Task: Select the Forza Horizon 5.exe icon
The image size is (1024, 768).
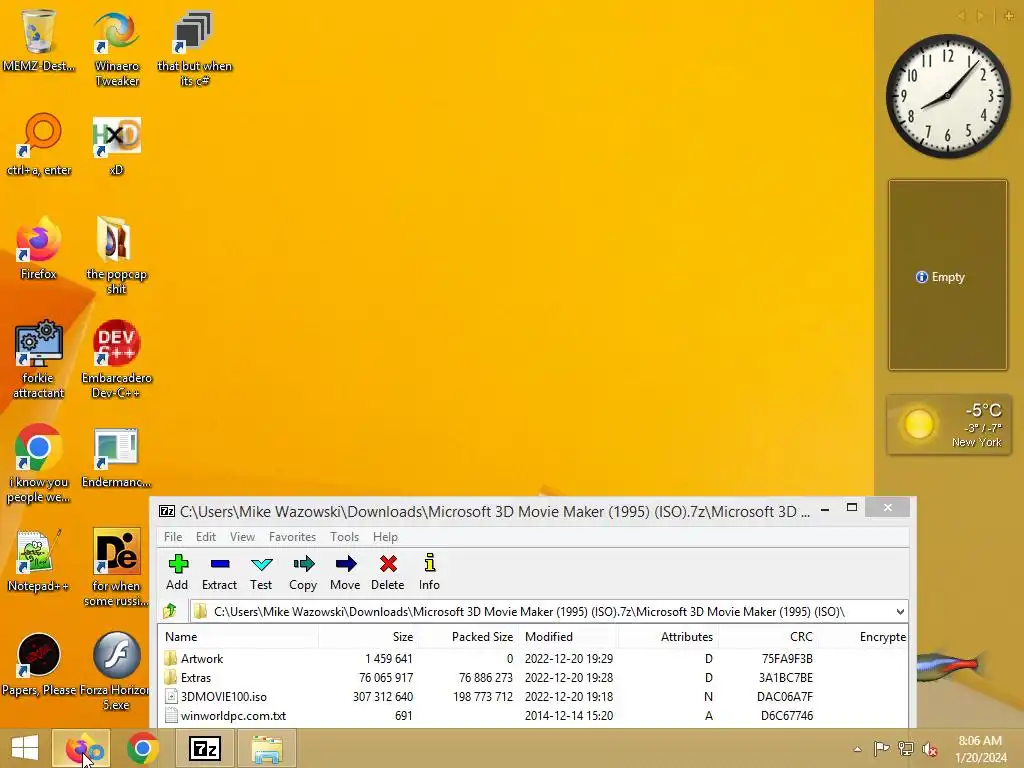Action: coord(116,671)
